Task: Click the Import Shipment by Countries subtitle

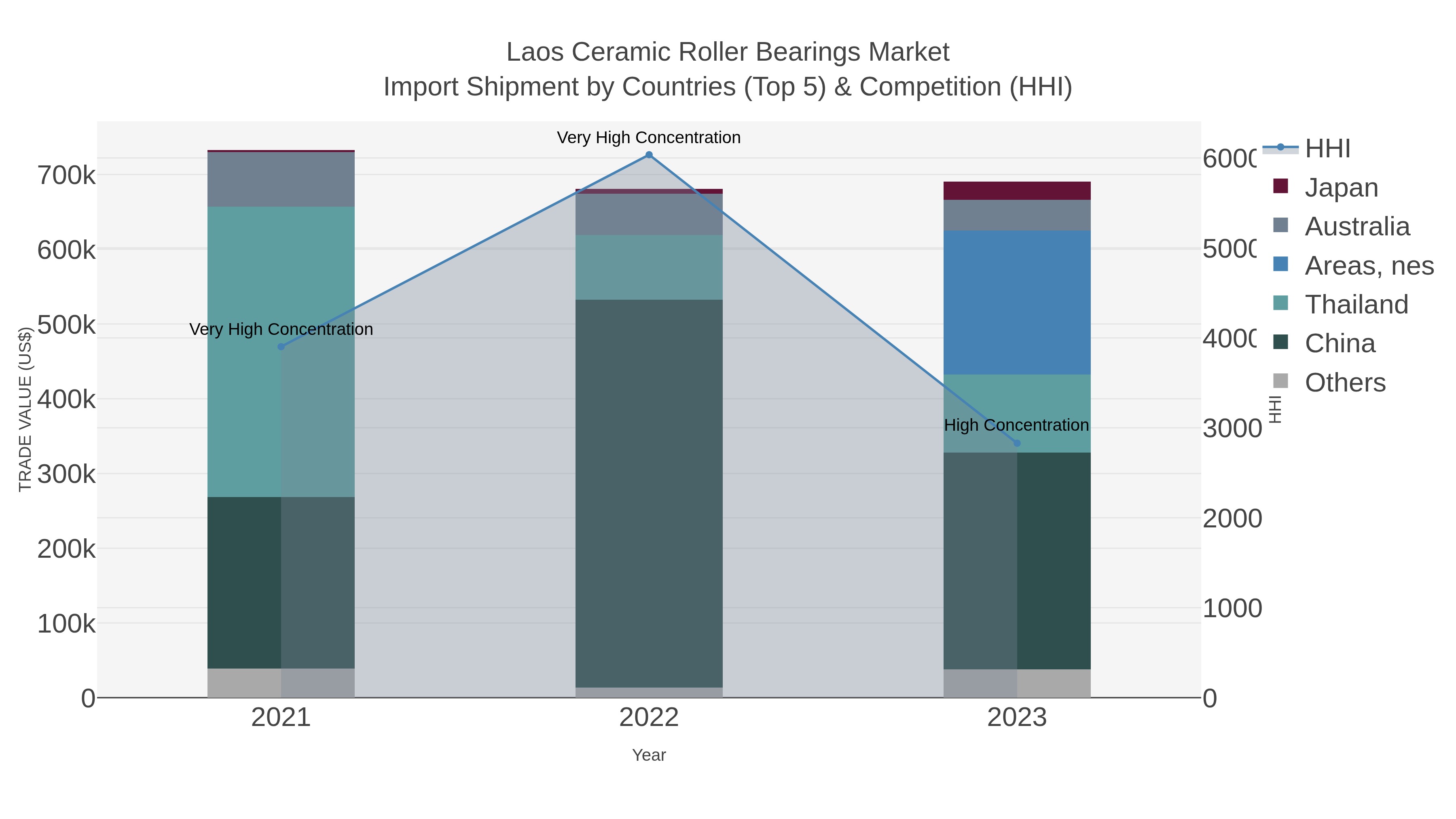Action: (x=728, y=87)
